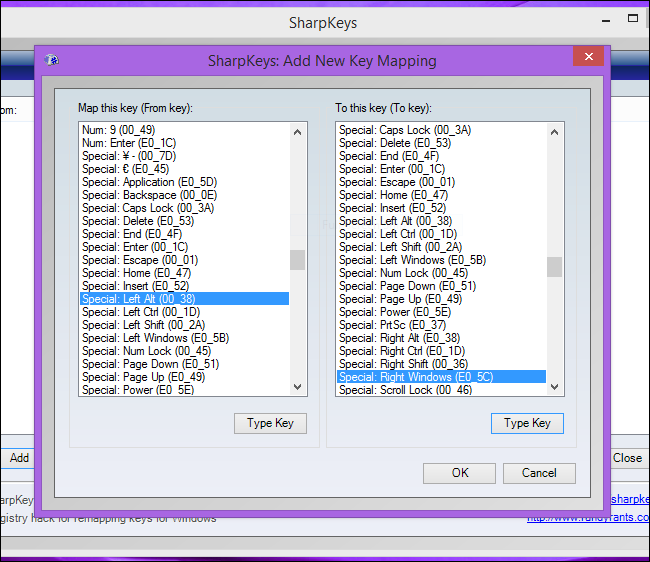Viewport: 650px width, 562px height.
Task: Select Special: Right Ctrl (E0_1D) in To list
Action: (x=441, y=351)
